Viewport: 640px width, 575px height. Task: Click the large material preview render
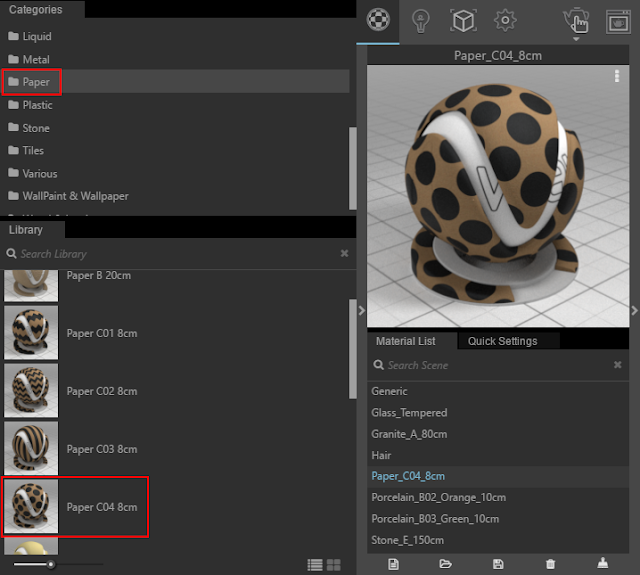click(498, 196)
